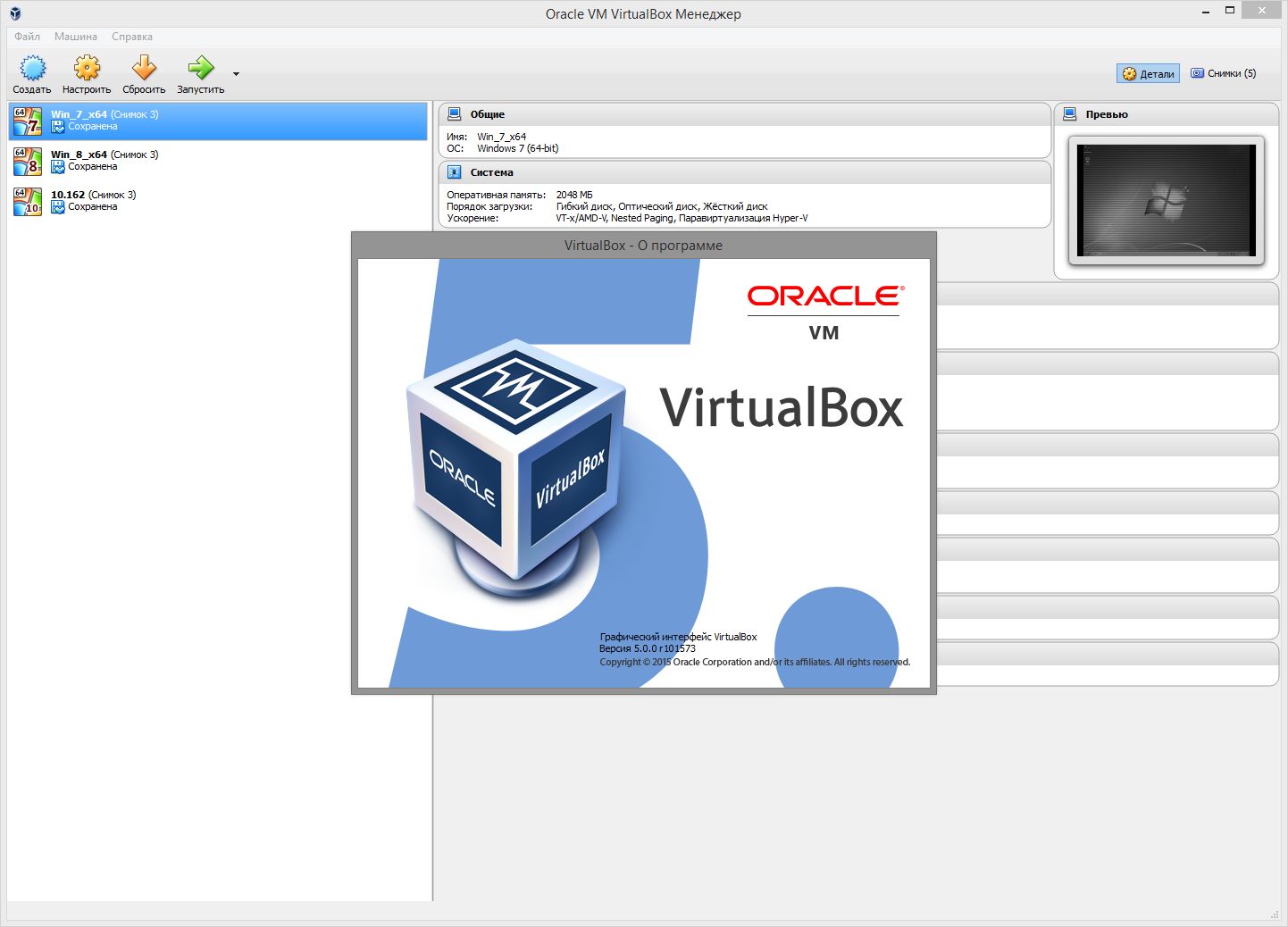Click the Превью monitor icon

[1069, 114]
